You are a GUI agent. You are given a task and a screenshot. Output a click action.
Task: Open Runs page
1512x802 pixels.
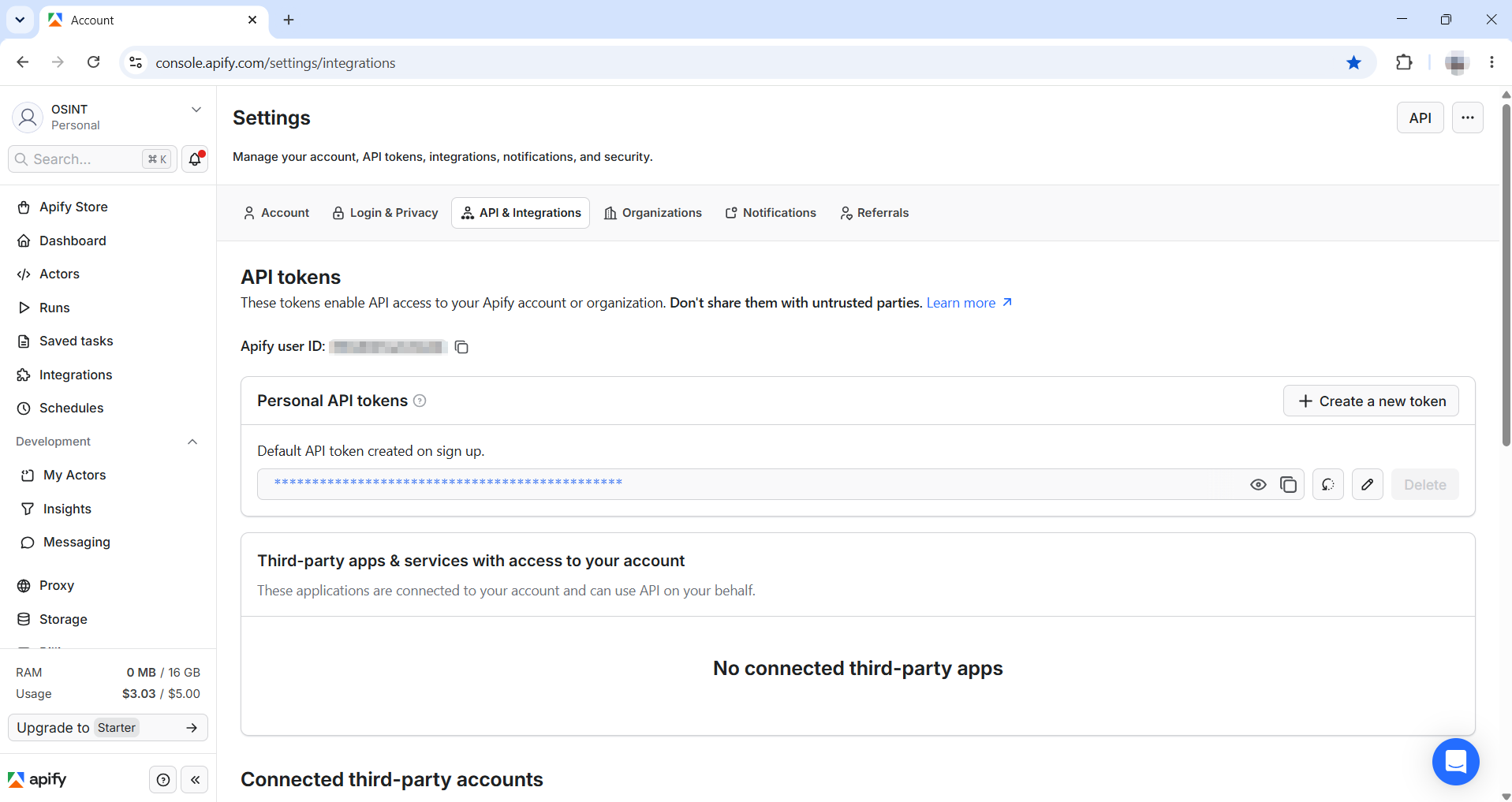(108, 308)
